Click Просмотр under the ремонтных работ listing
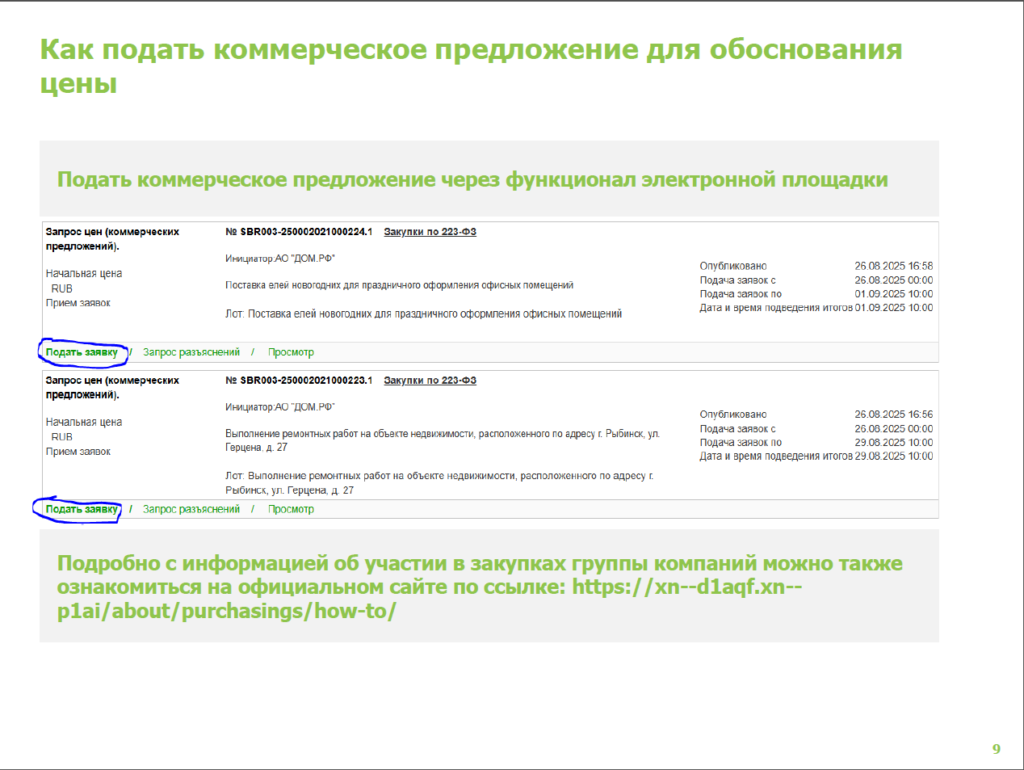The image size is (1024, 770). [290, 509]
